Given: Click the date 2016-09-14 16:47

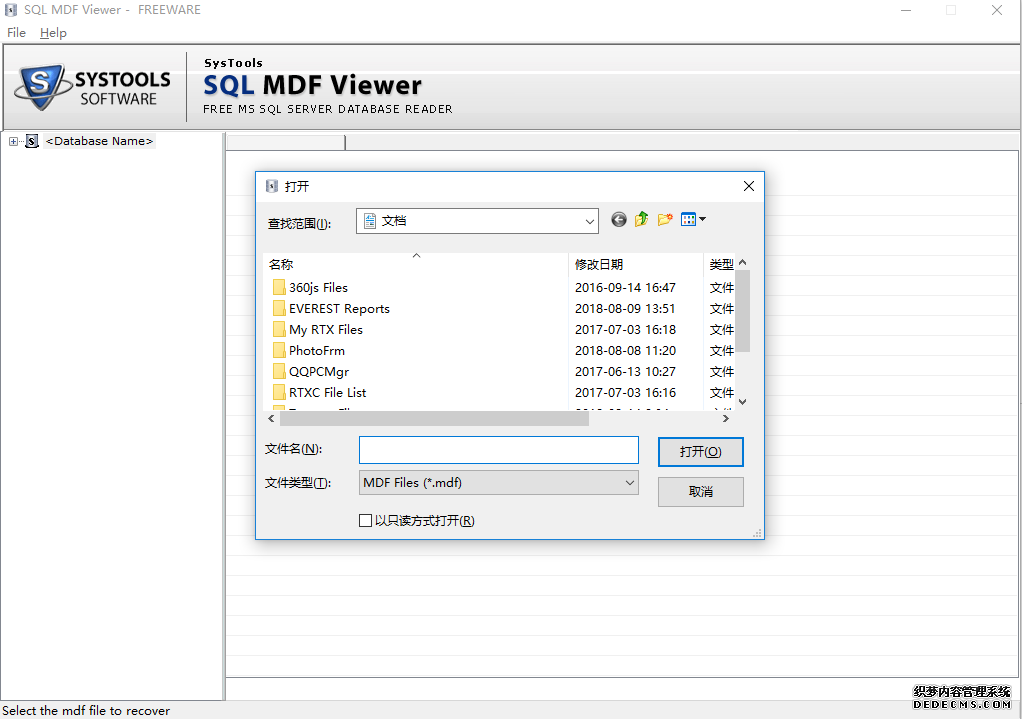Looking at the screenshot, I should (x=625, y=287).
